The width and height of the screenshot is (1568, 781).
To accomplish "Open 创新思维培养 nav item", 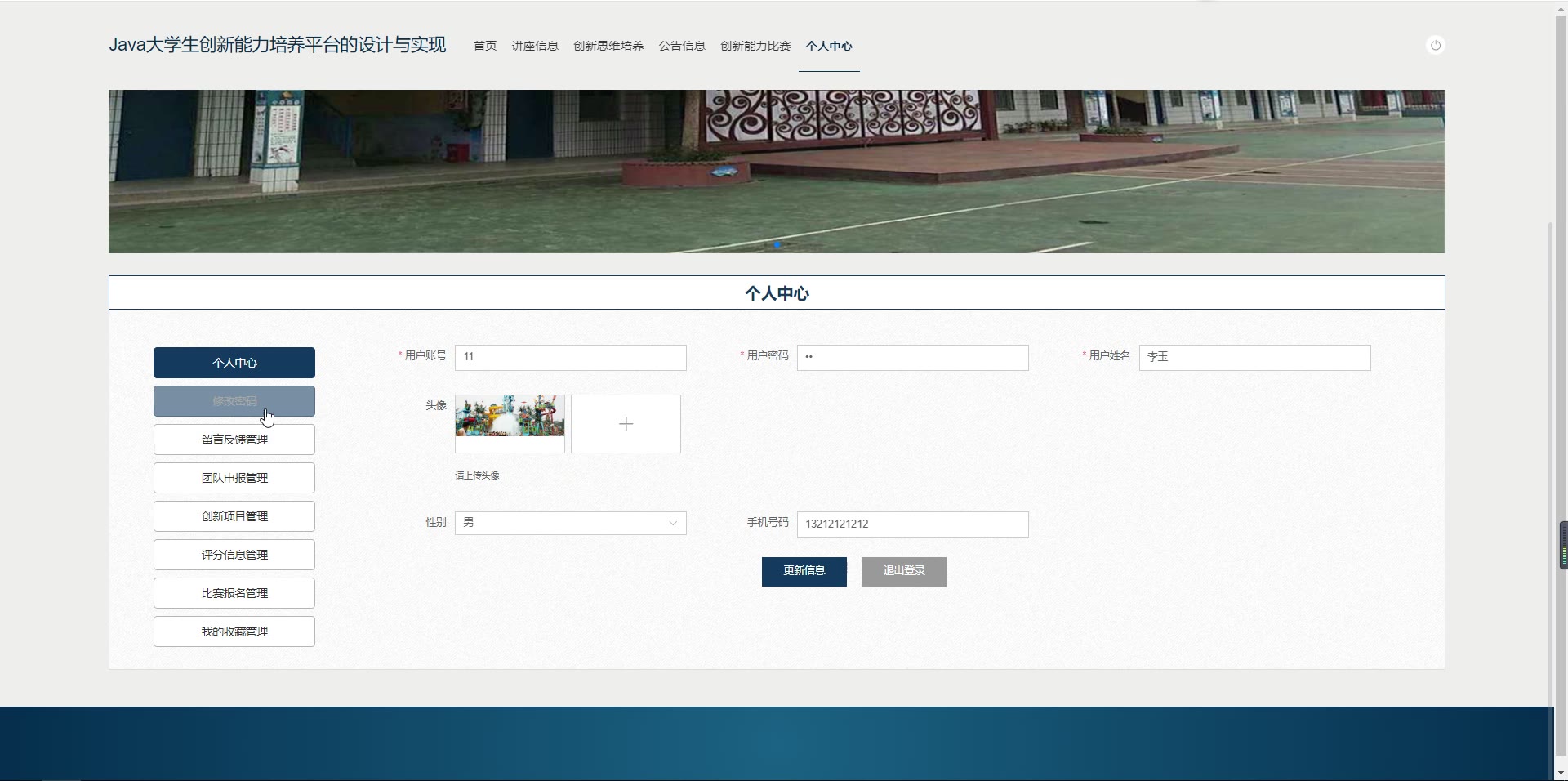I will 608,46.
